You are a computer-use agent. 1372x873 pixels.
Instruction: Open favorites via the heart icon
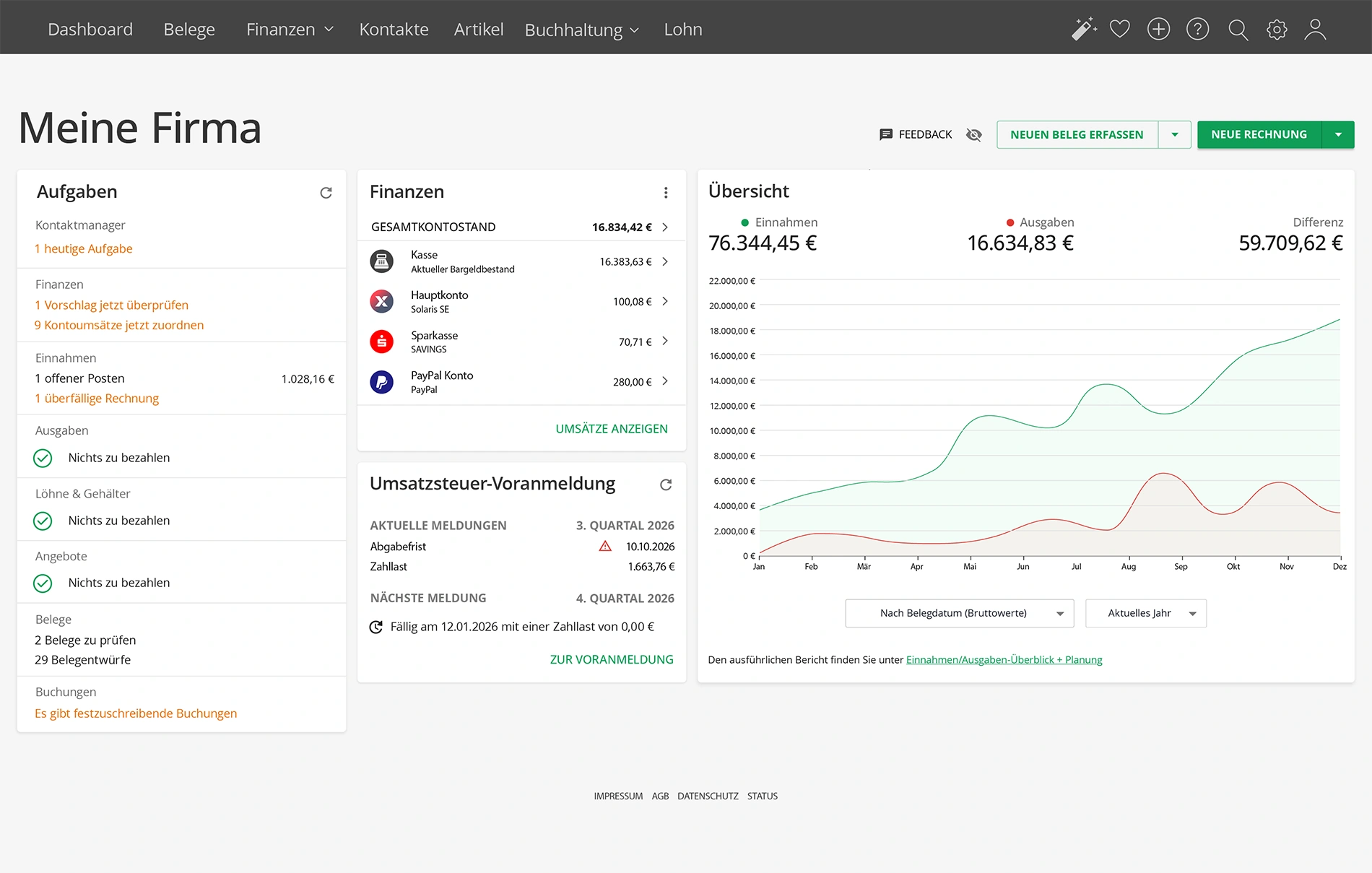pyautogui.click(x=1120, y=29)
